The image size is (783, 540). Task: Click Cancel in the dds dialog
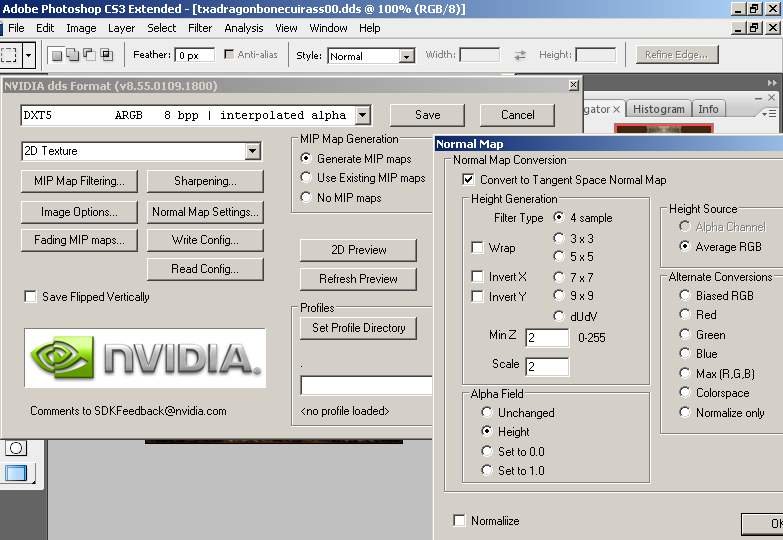517,115
